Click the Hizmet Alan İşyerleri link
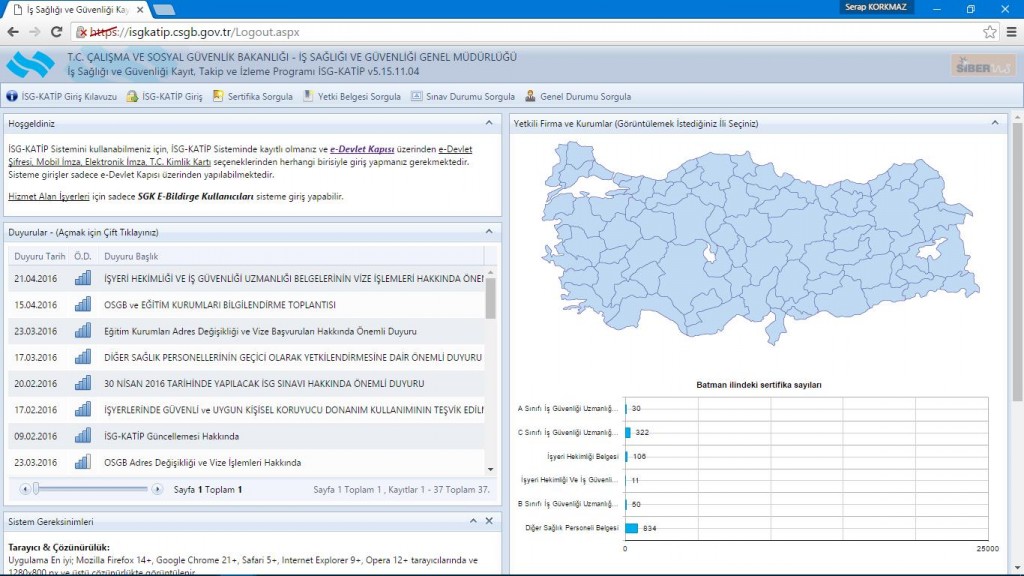Image resolution: width=1024 pixels, height=576 pixels. click(x=49, y=196)
